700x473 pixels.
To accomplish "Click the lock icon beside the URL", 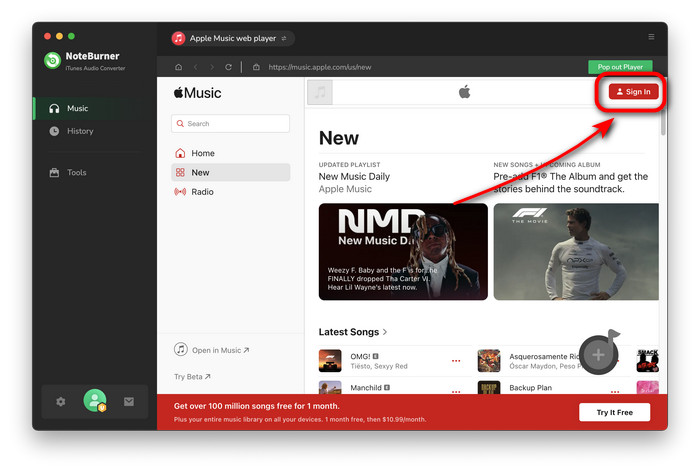I will point(256,67).
